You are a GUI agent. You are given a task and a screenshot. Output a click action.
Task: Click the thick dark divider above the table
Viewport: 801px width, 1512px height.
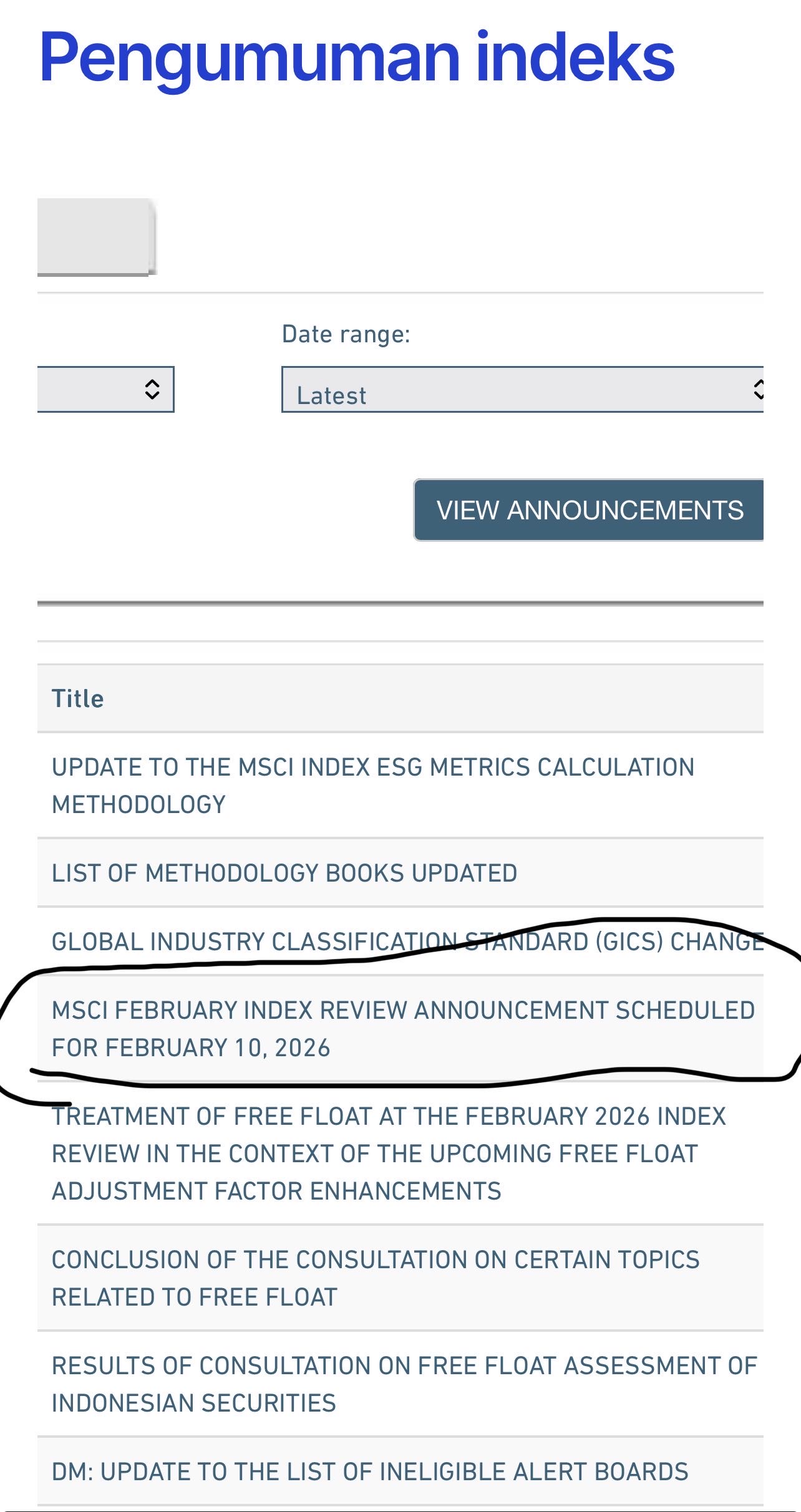400,603
